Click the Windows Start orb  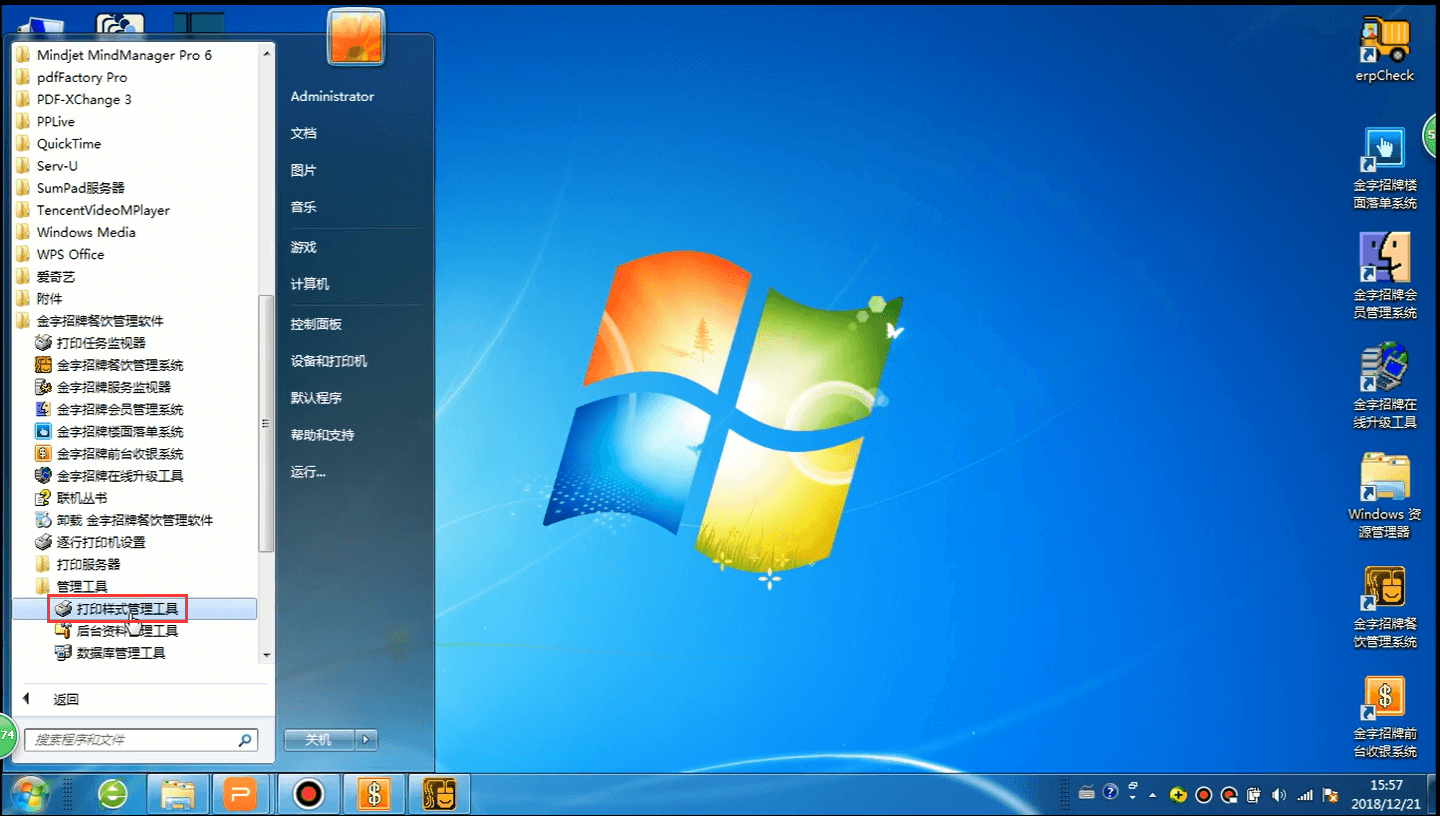coord(30,795)
